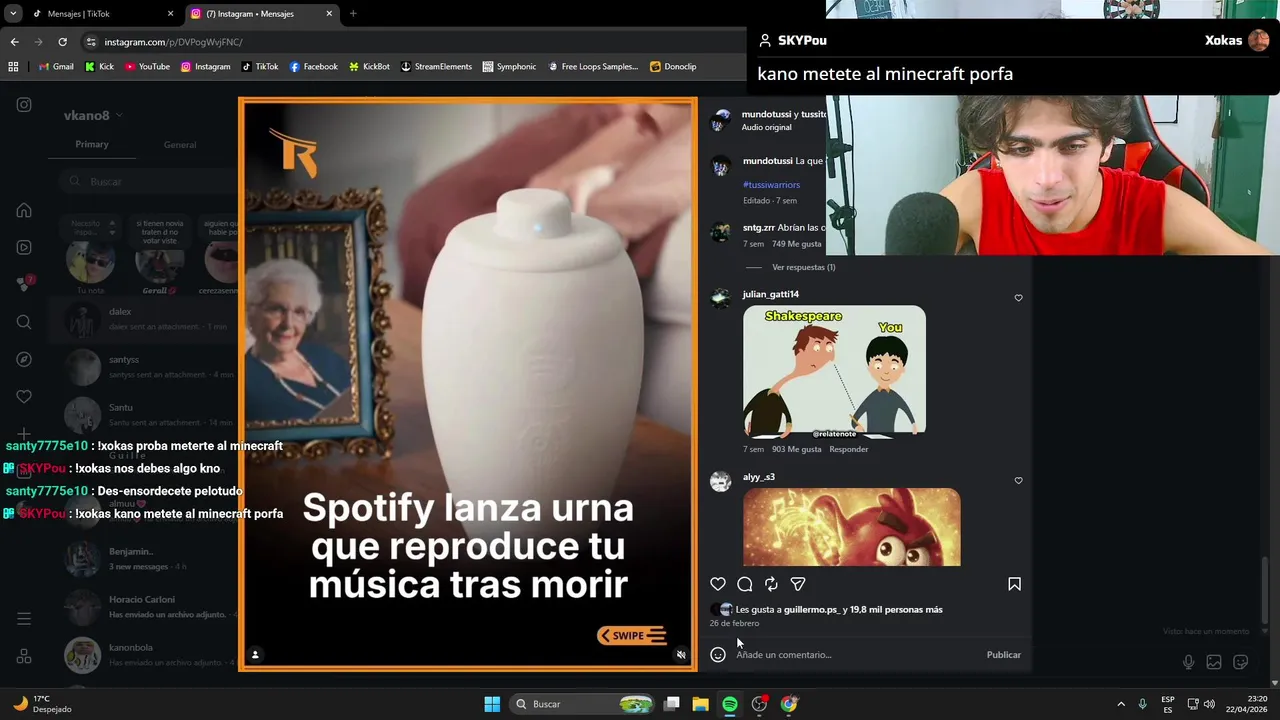Viewport: 1280px width, 720px height.
Task: Open the red character GIF from alyy_s3
Action: tap(851, 527)
